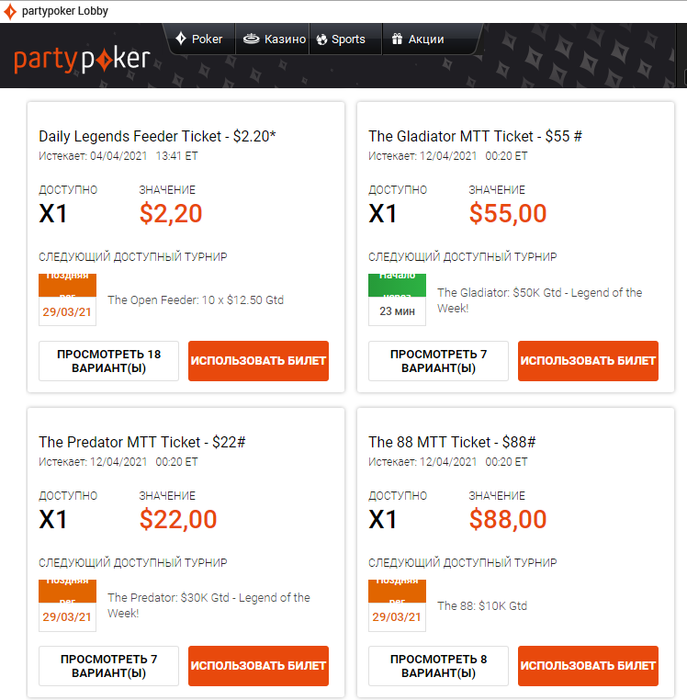Click the Open Feeder 10 x $12.50 Gtd text
The height and width of the screenshot is (700, 687).
tap(195, 300)
